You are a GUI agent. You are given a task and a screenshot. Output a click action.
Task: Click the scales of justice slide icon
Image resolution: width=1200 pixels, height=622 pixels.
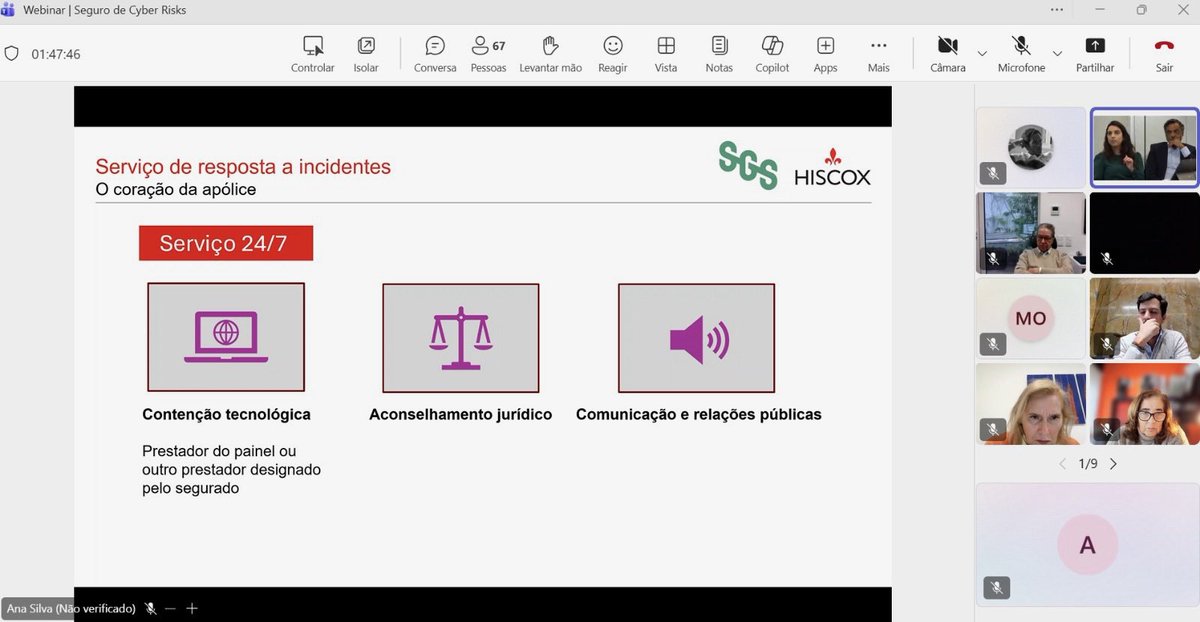point(461,338)
